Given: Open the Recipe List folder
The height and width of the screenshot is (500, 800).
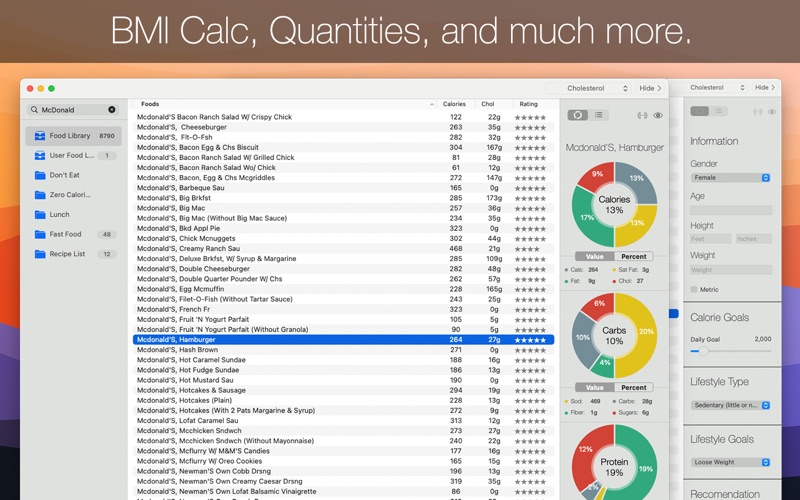Looking at the screenshot, I should (x=73, y=254).
